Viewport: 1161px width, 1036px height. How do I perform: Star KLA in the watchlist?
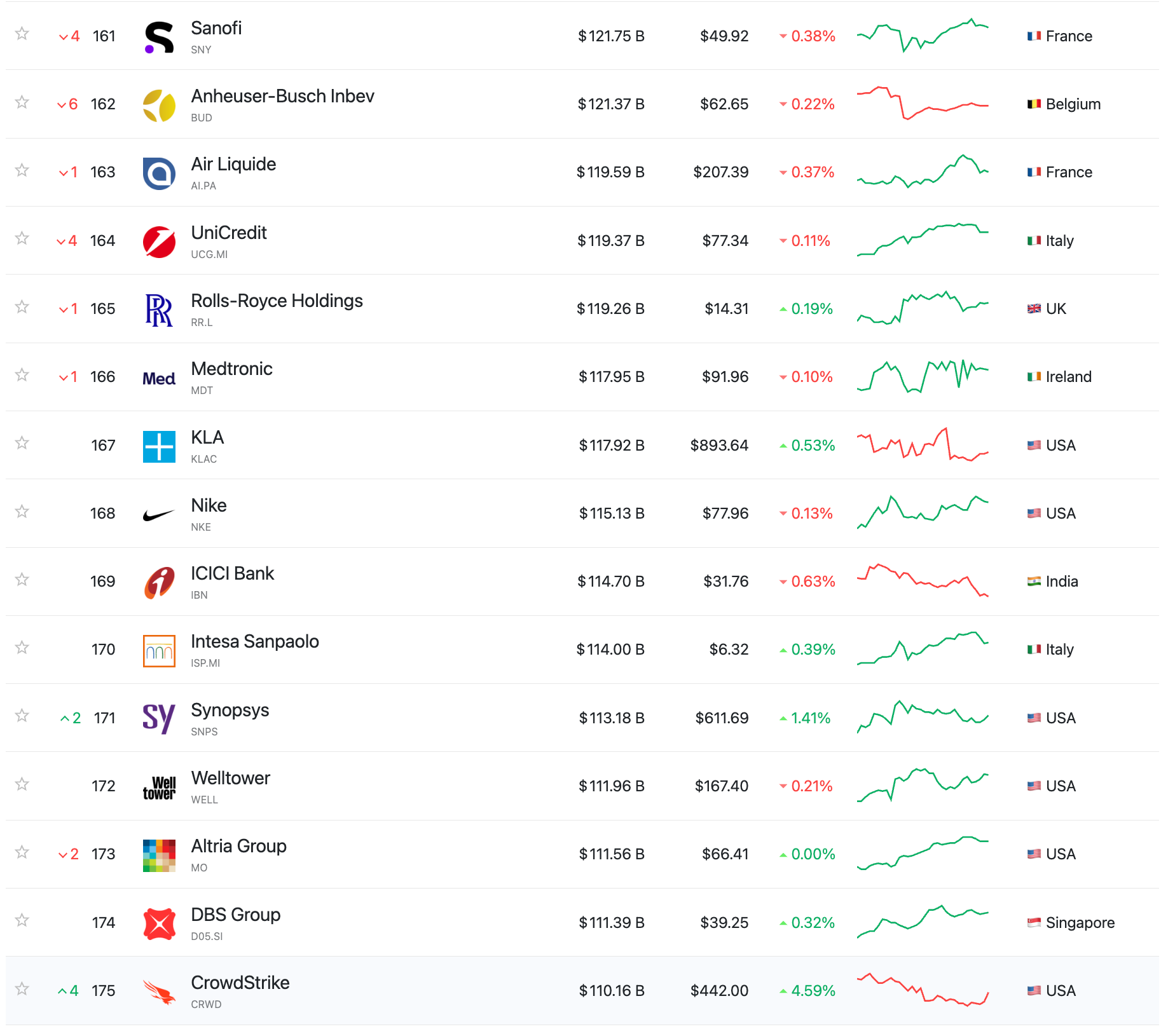coord(22,443)
